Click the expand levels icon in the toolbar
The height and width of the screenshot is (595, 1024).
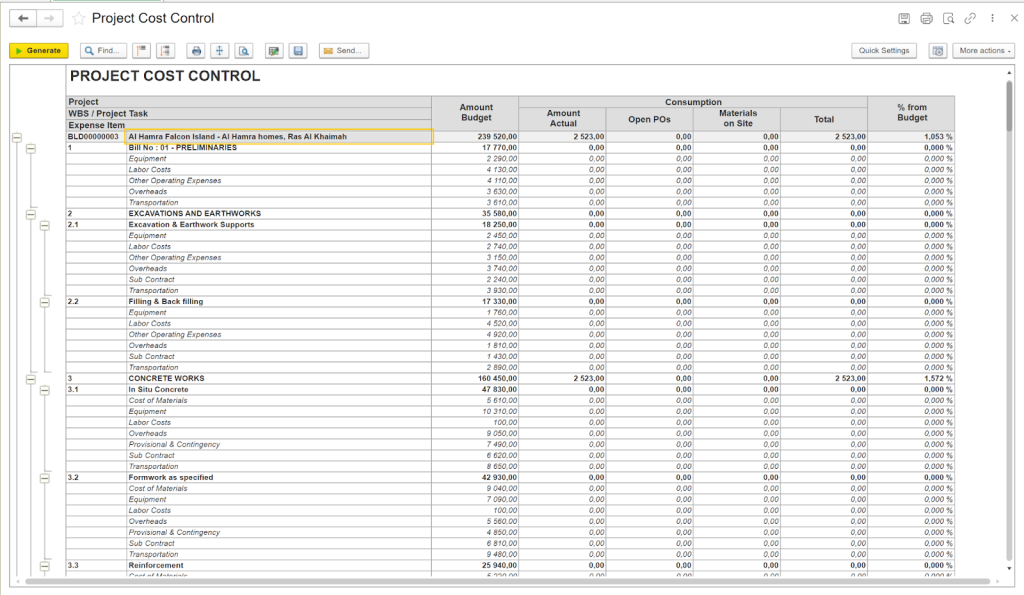point(166,50)
